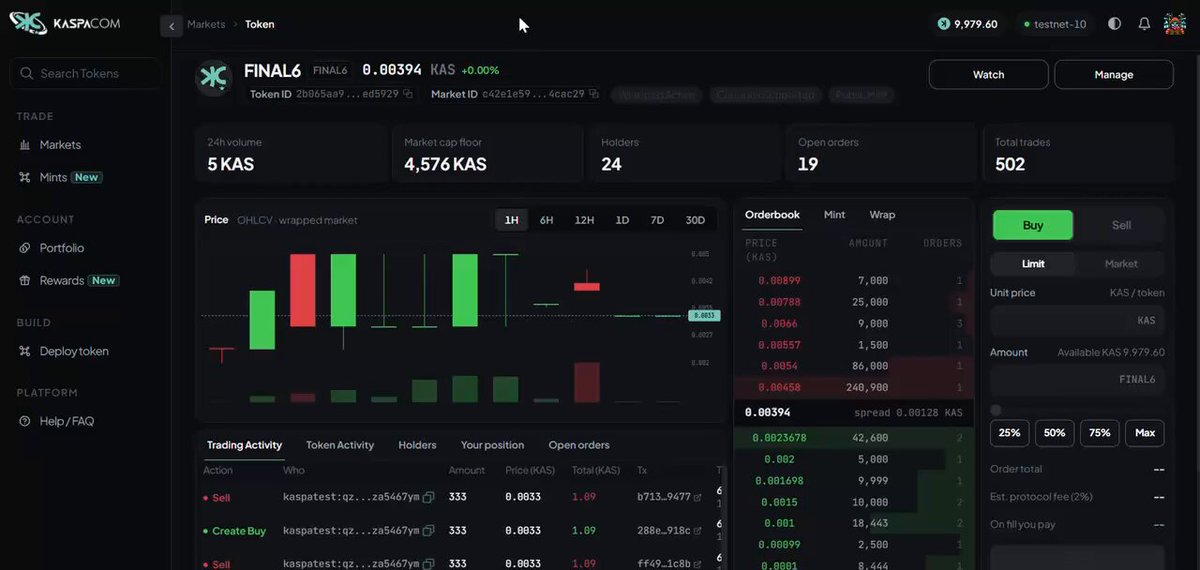The width and height of the screenshot is (1200, 570).
Task: Click the Markets bar-chart sidebar icon
Action: click(x=26, y=145)
